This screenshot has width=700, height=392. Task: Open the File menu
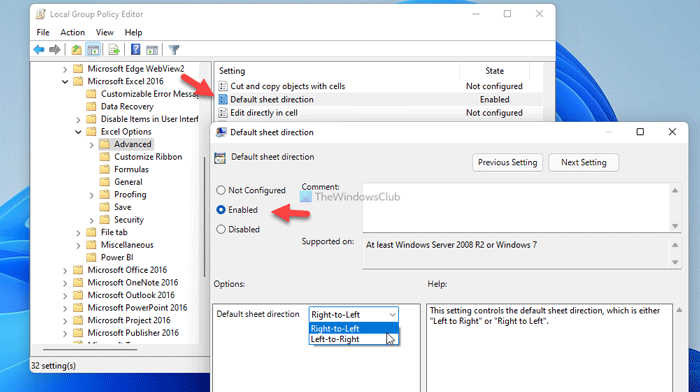43,33
